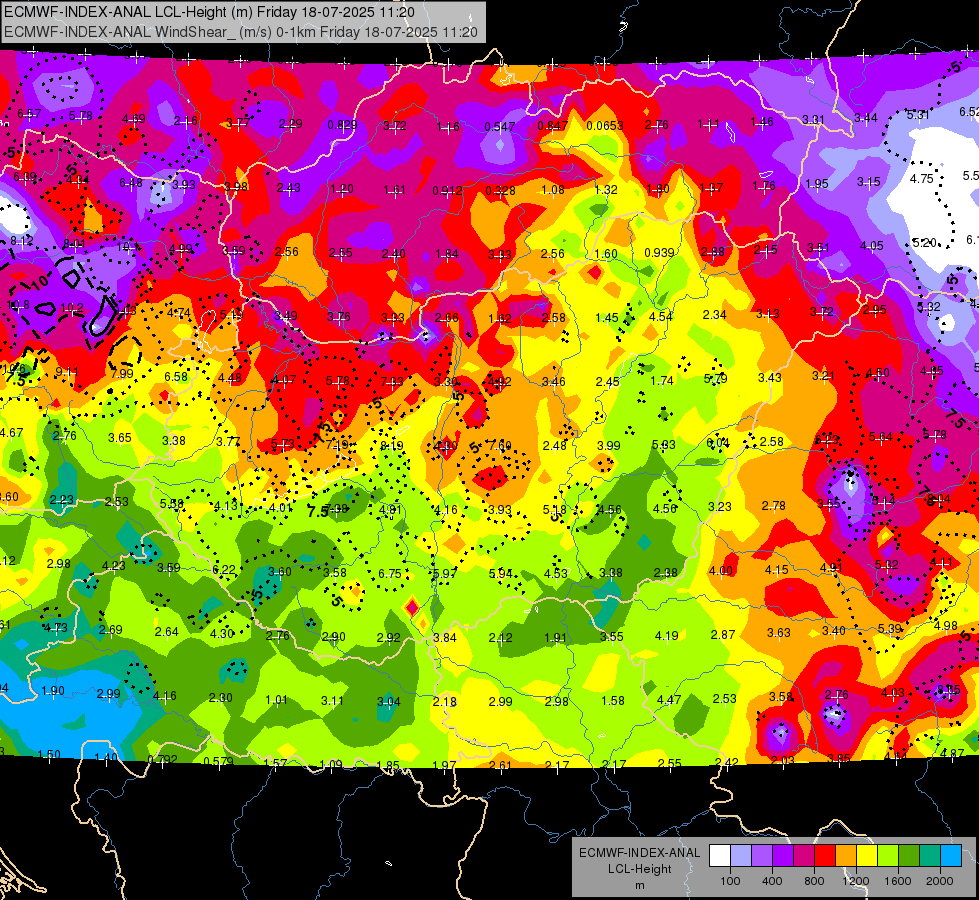Click the legend value 800
This screenshot has height=900, width=979.
tap(814, 881)
